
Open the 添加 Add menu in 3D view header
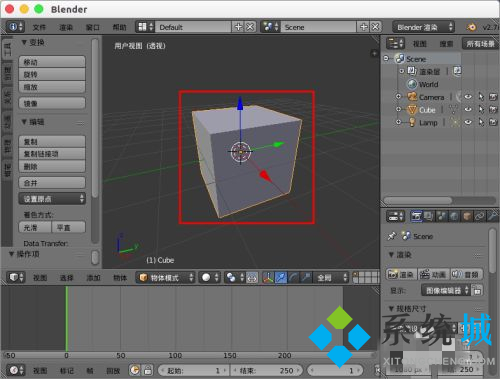pyautogui.click(x=93, y=278)
